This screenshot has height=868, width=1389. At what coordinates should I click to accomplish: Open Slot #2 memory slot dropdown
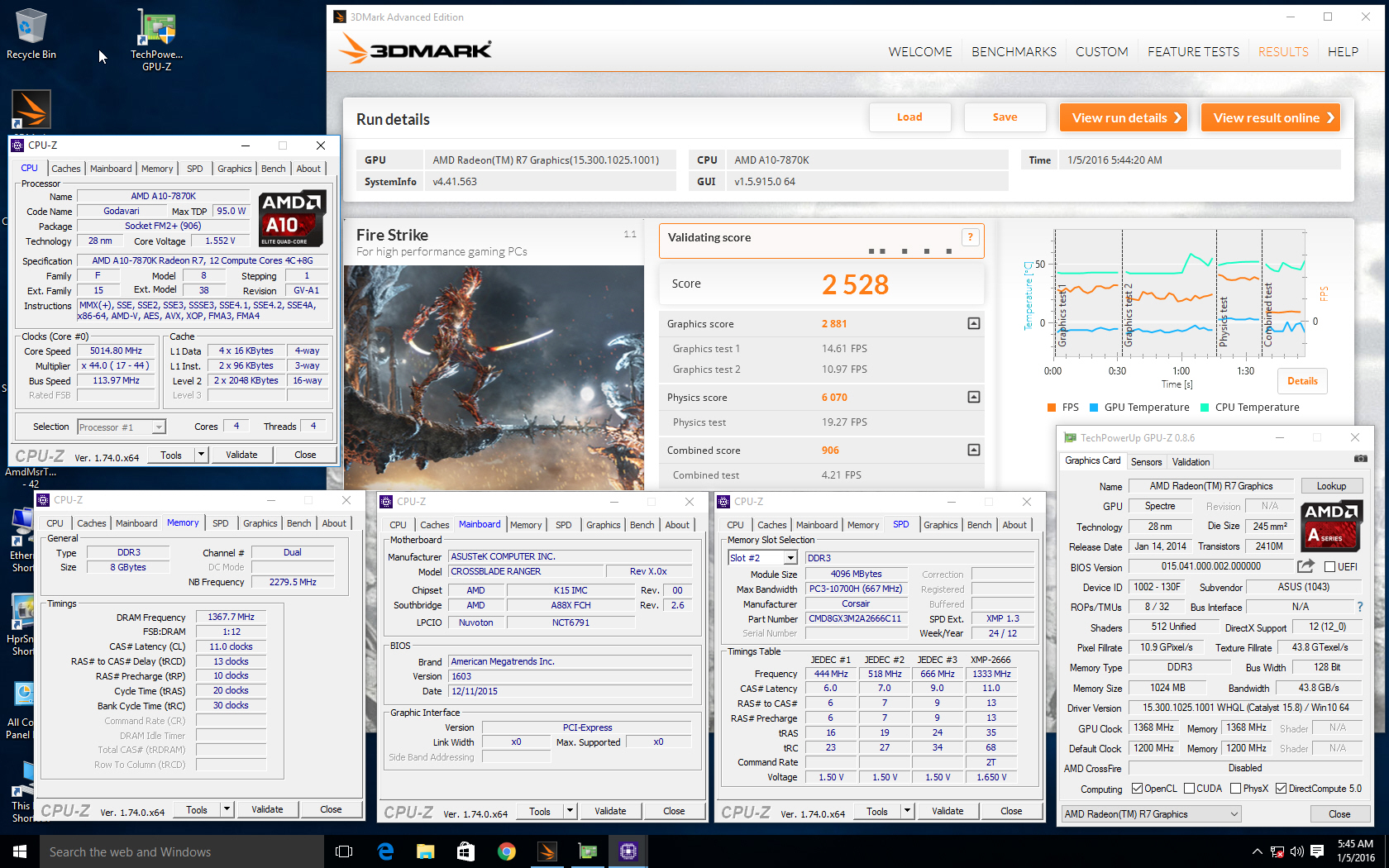click(762, 558)
